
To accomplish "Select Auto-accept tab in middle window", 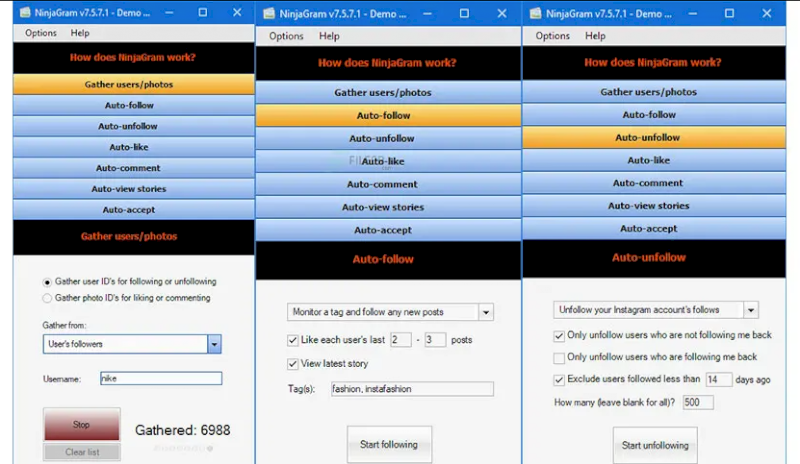I will tap(388, 230).
